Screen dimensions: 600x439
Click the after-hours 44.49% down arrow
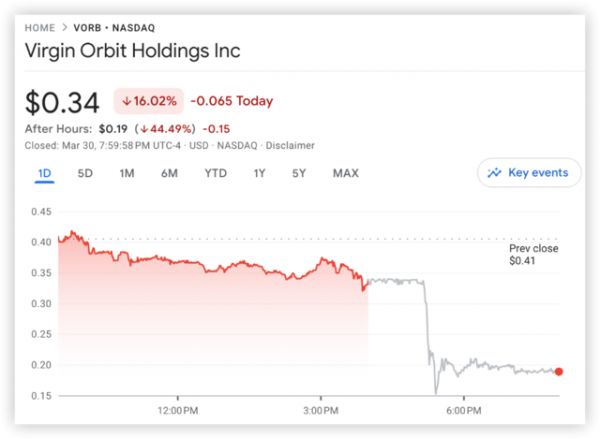point(144,129)
